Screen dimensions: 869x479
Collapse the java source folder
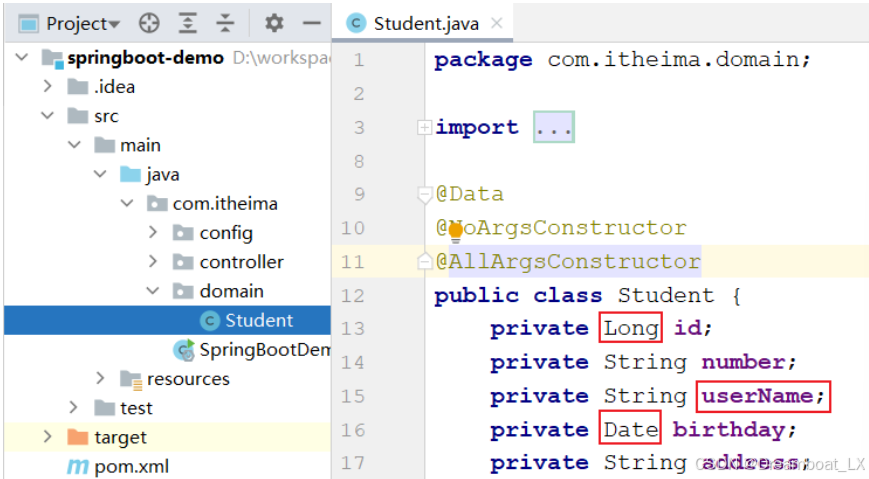(100, 175)
